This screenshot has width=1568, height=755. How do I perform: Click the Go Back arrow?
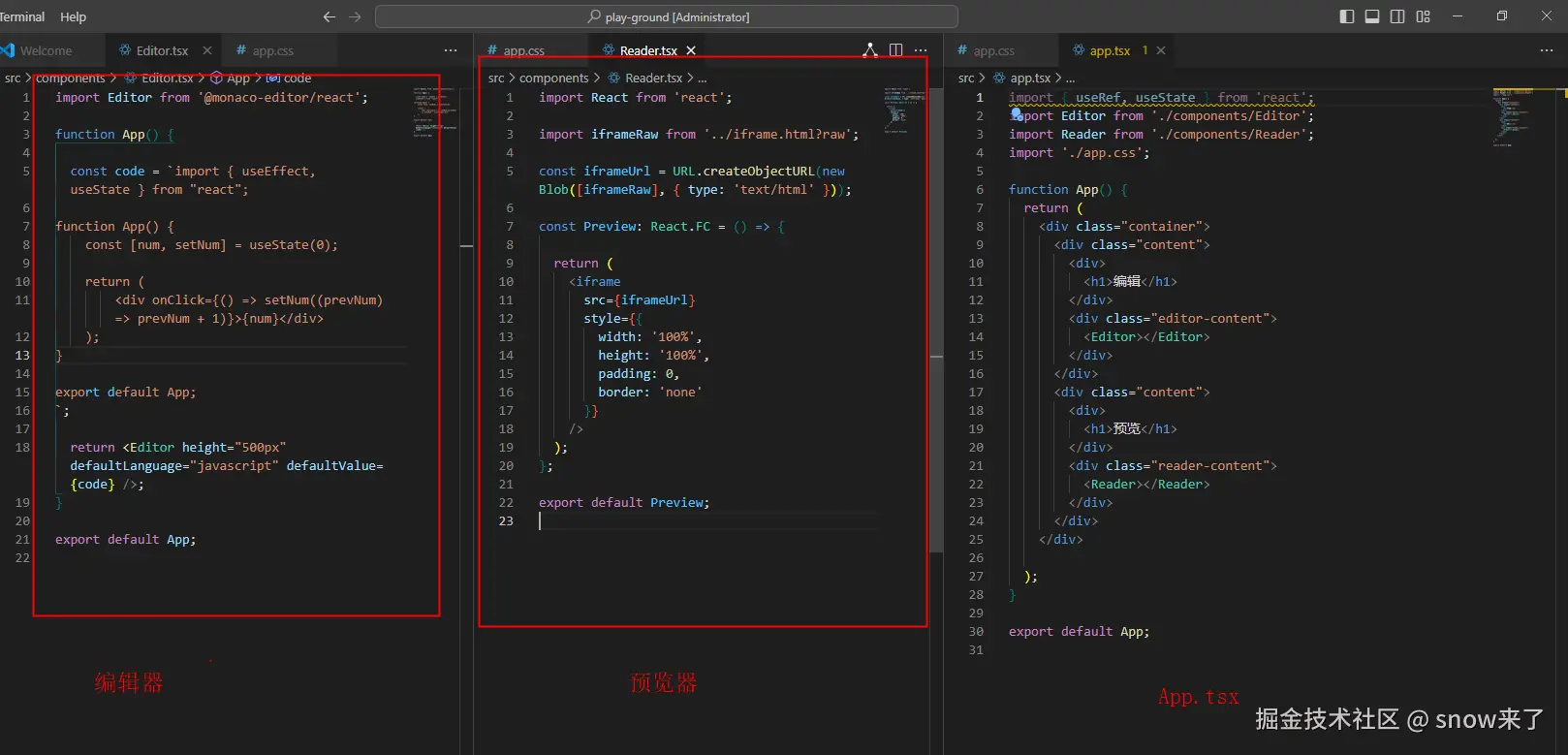coord(329,16)
